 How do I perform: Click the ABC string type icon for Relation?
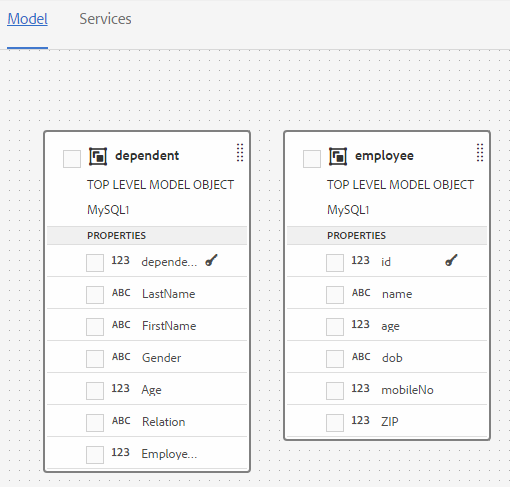[x=121, y=421]
